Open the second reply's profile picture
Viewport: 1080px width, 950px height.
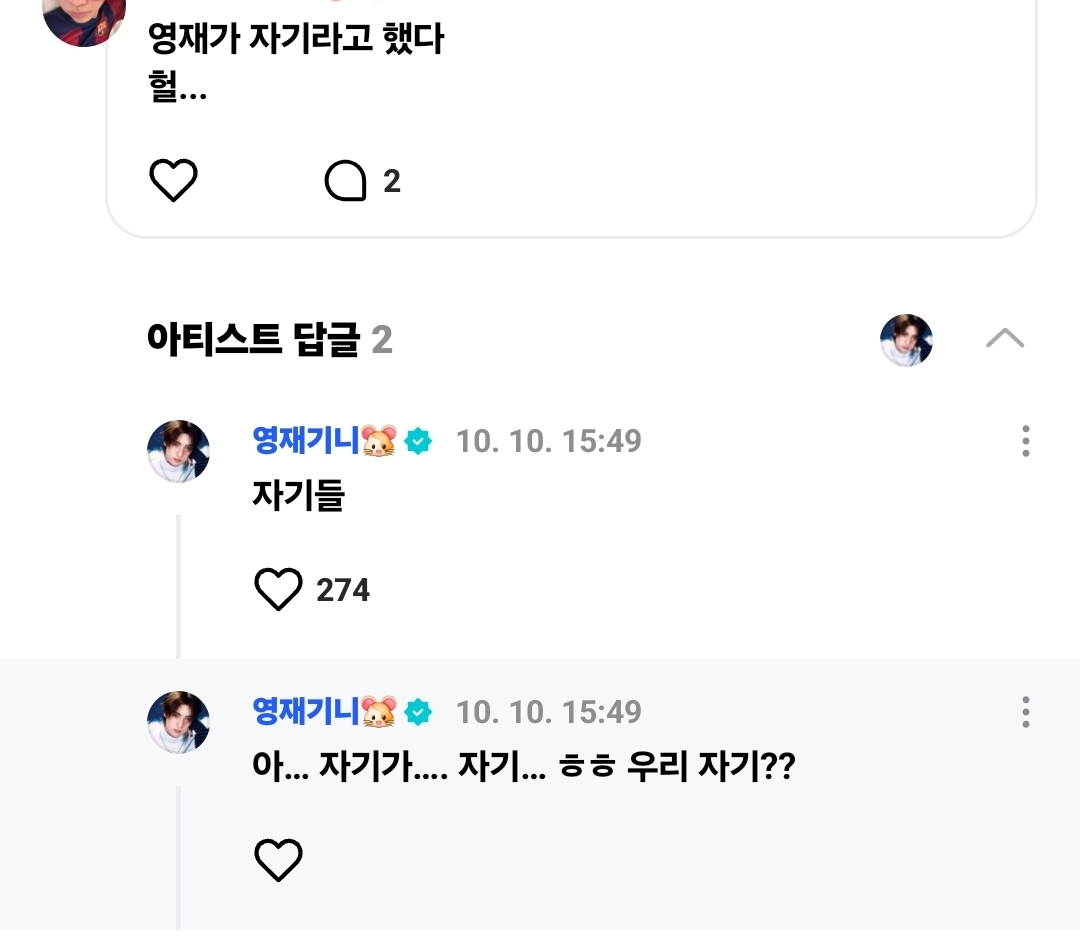179,722
